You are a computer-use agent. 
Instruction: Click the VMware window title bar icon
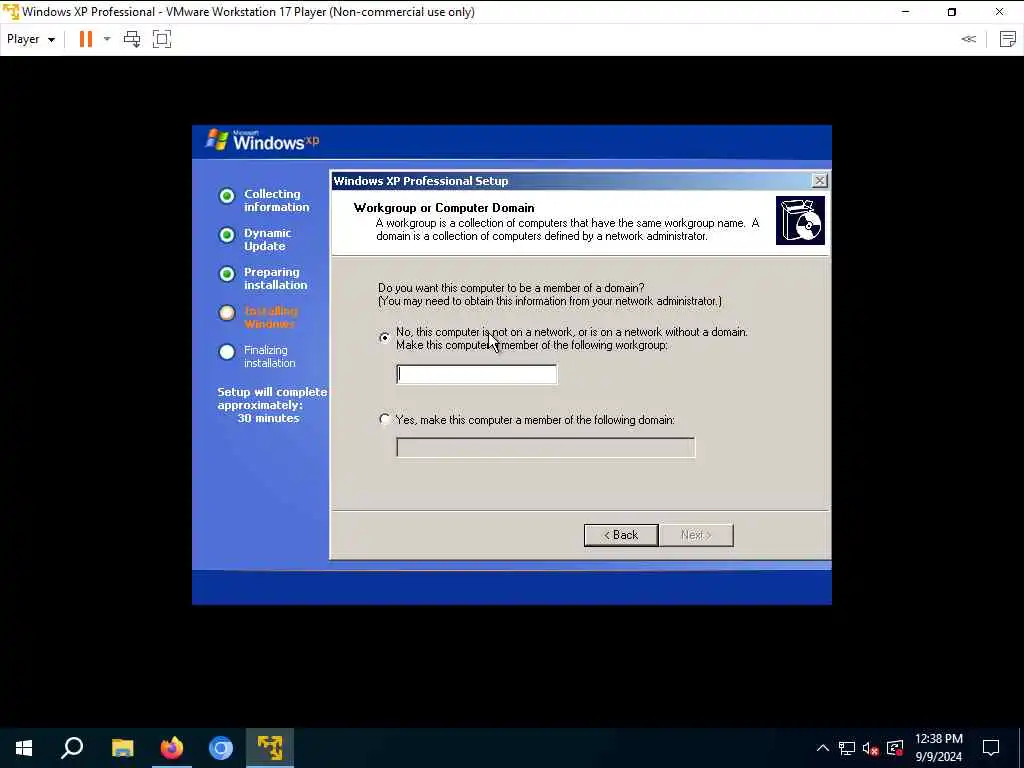click(10, 12)
